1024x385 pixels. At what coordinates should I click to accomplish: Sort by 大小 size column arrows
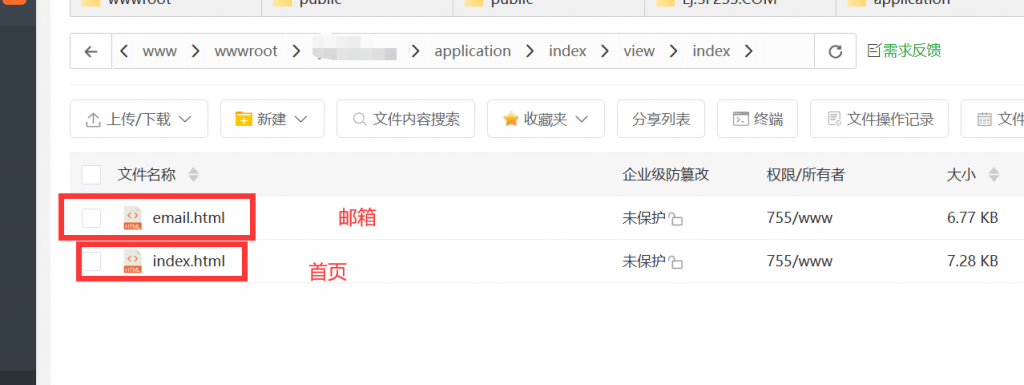[x=994, y=175]
